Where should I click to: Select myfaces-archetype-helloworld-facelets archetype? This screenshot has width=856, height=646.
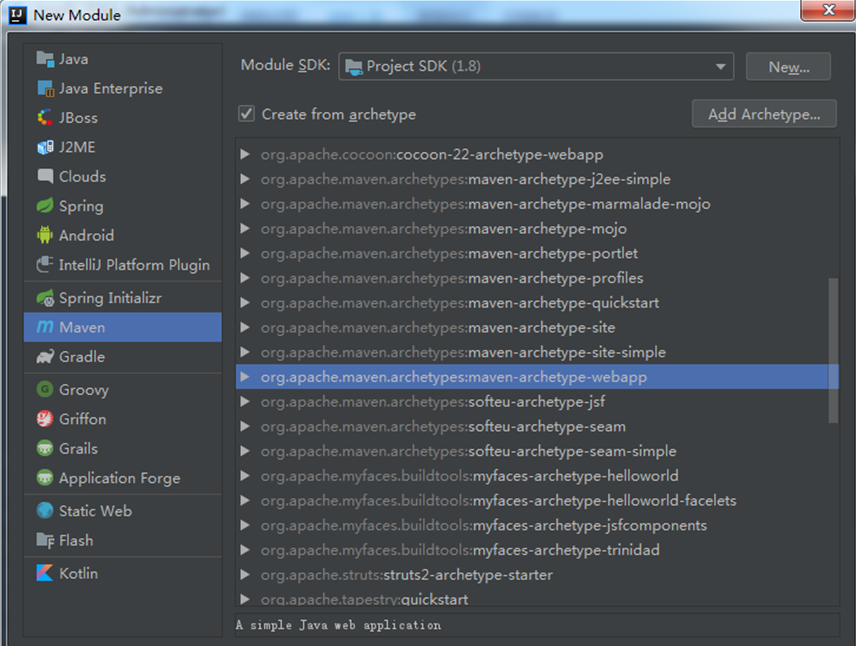point(537,500)
